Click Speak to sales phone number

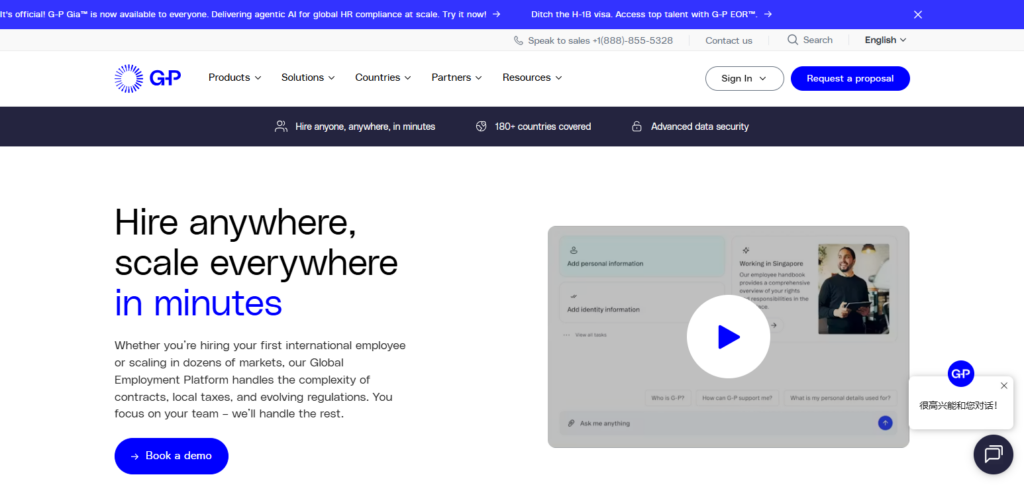(600, 40)
